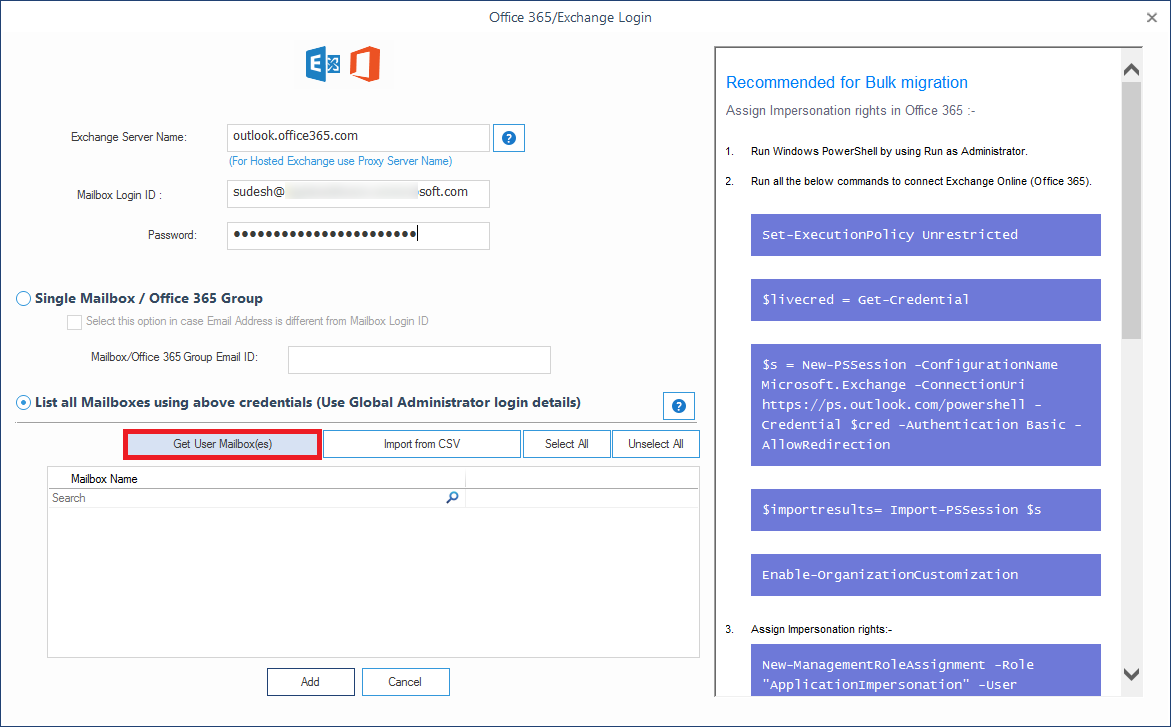The height and width of the screenshot is (727, 1171).
Task: Click Import from CSV button
Action: 422,444
